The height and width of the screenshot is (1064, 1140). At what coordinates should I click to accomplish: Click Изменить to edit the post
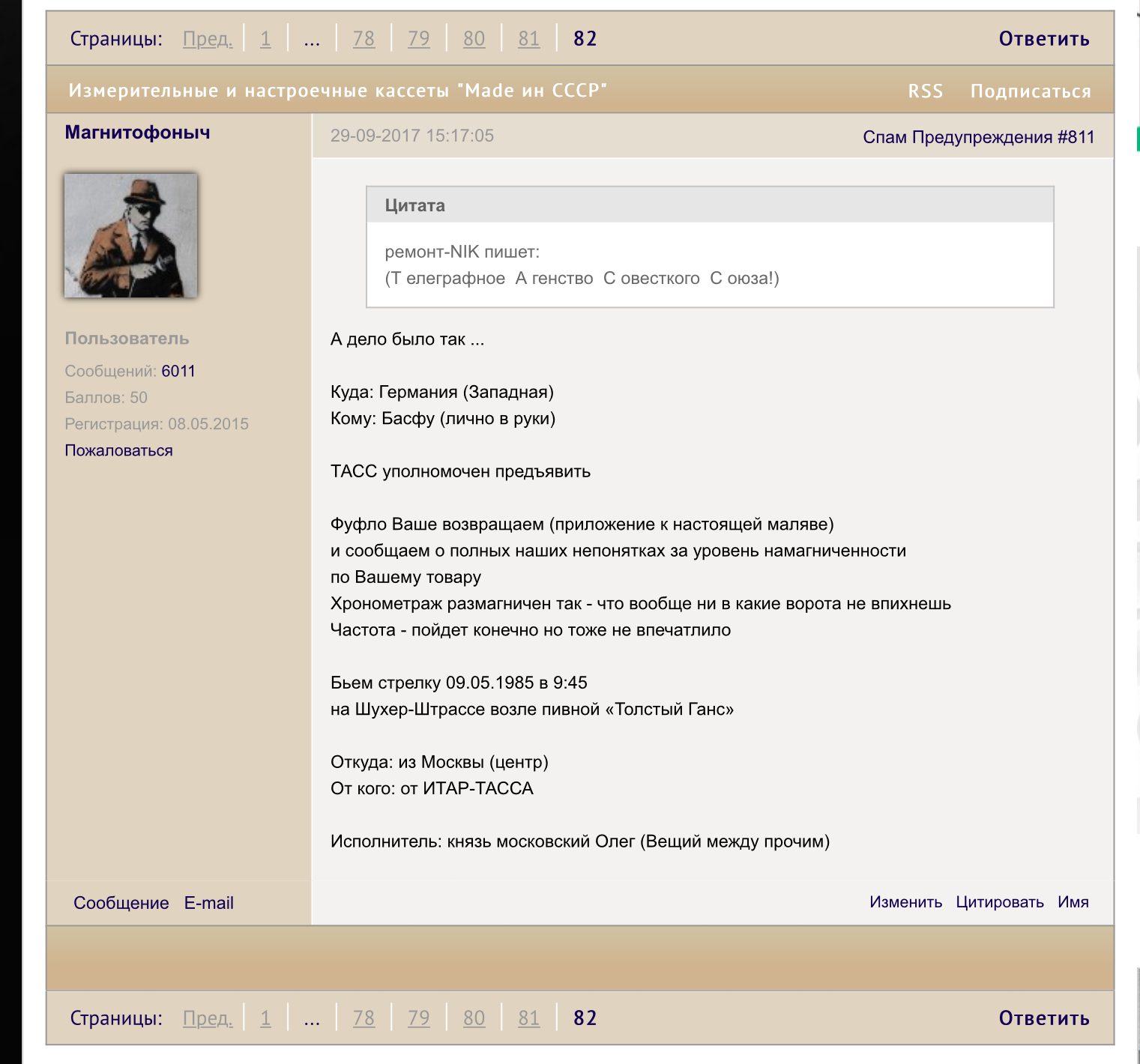pos(905,902)
